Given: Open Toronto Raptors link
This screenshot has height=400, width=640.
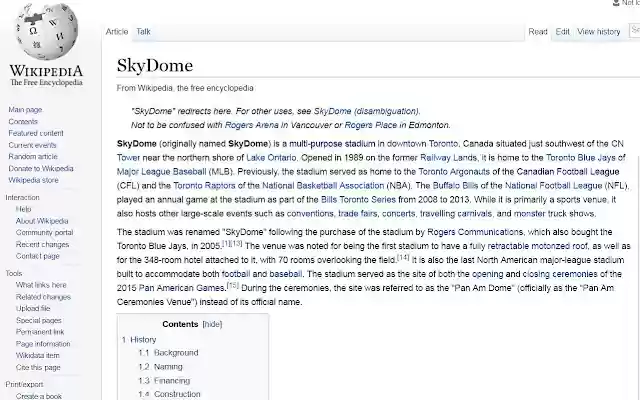Looking at the screenshot, I should (x=204, y=185).
